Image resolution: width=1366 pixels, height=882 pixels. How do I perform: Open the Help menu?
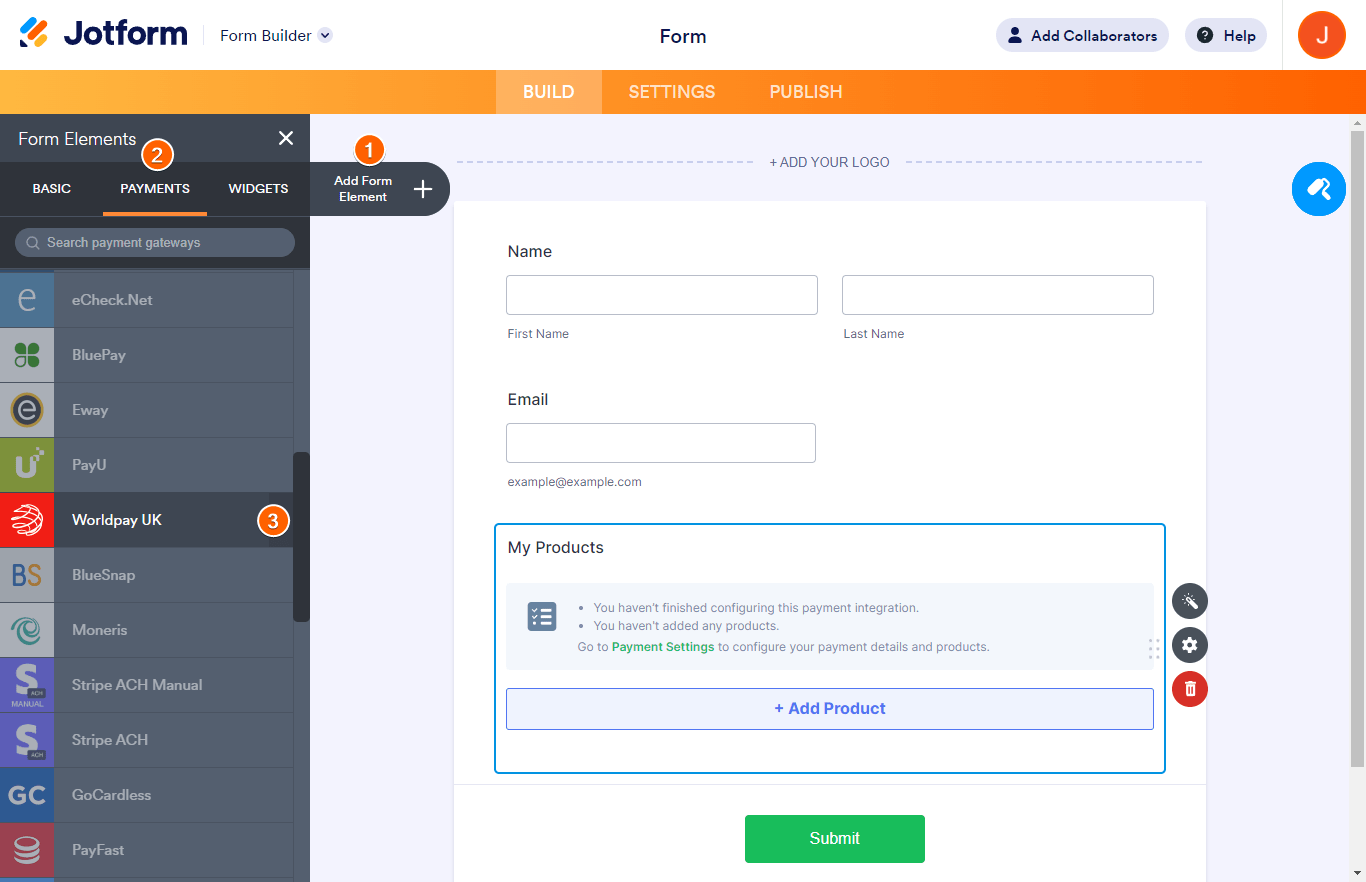(1226, 35)
